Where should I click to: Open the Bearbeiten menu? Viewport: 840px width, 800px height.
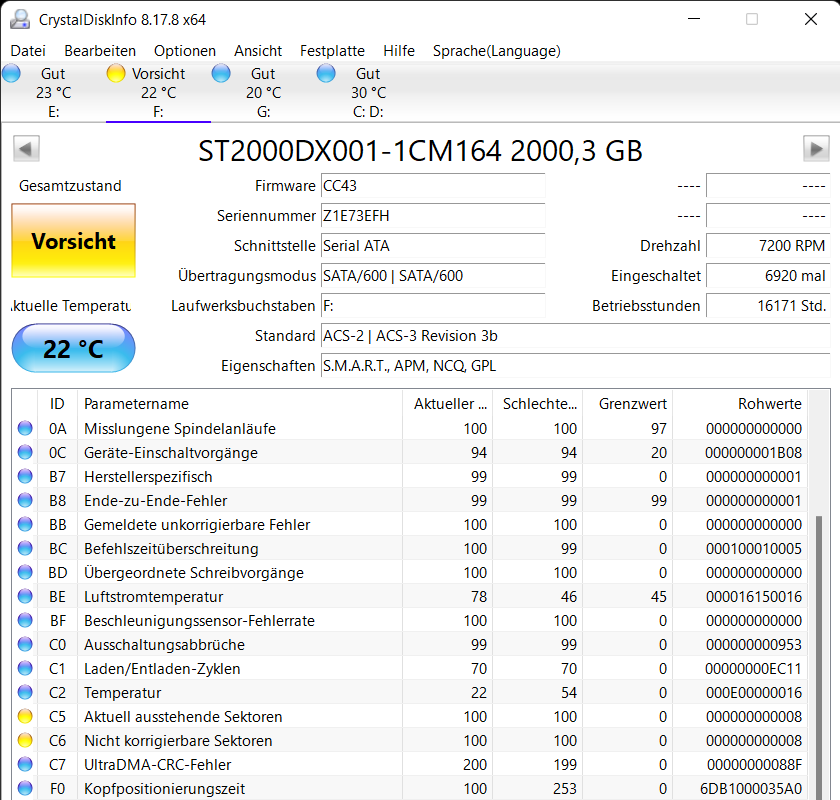(100, 51)
